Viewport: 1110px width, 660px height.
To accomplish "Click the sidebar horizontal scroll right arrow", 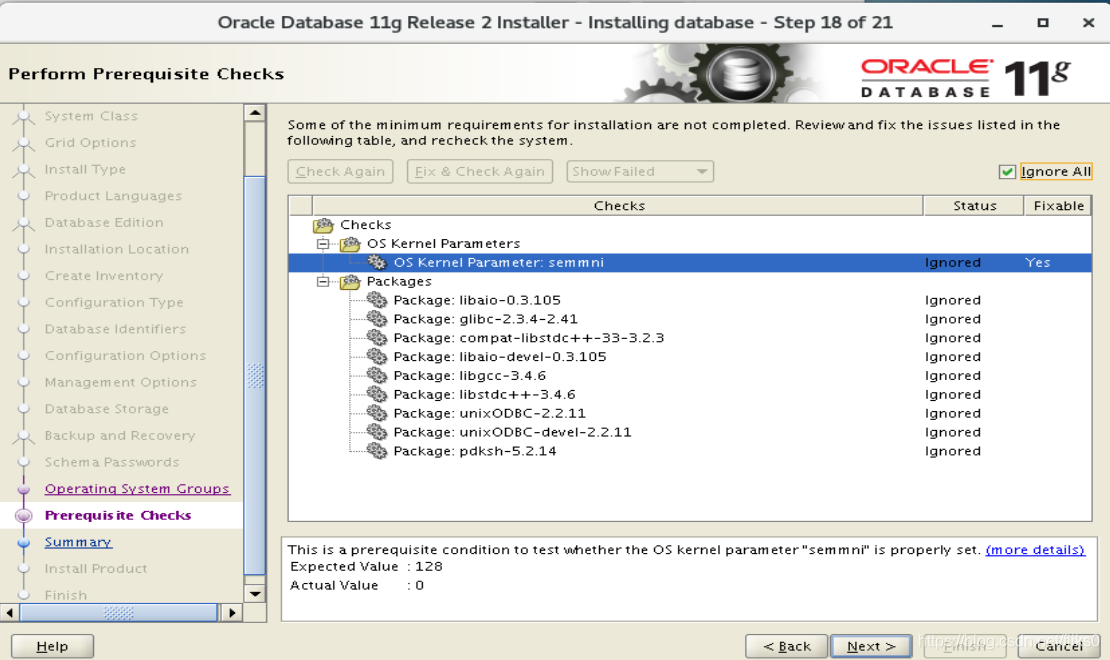I will tap(232, 613).
